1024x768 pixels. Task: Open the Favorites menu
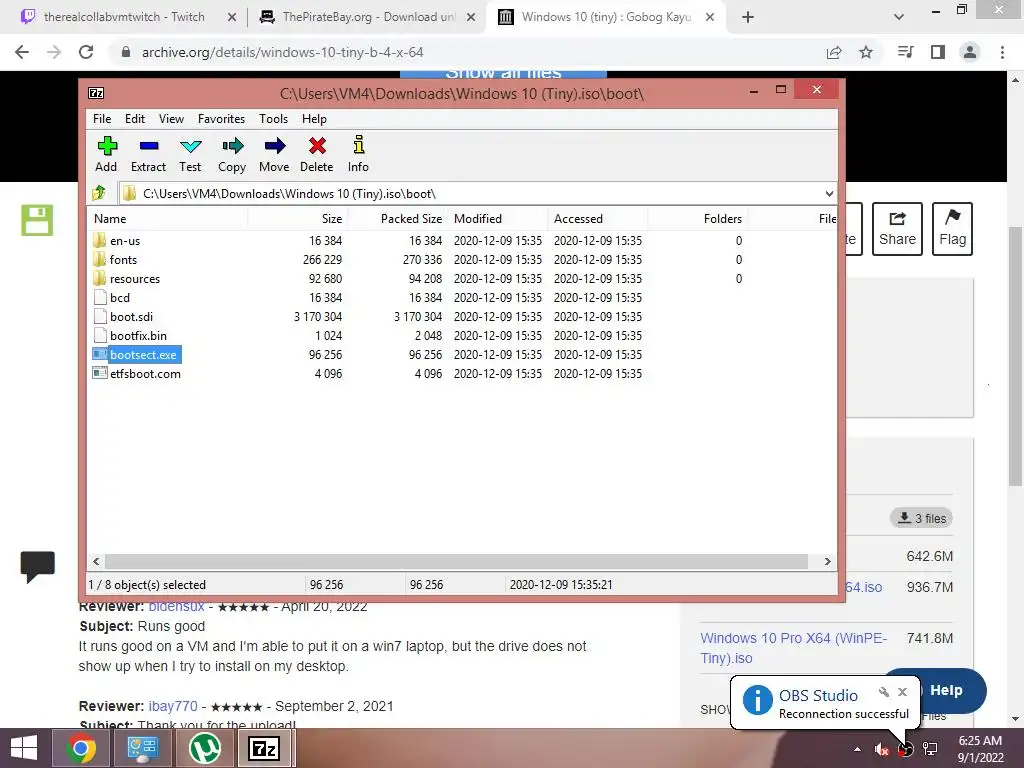point(221,119)
